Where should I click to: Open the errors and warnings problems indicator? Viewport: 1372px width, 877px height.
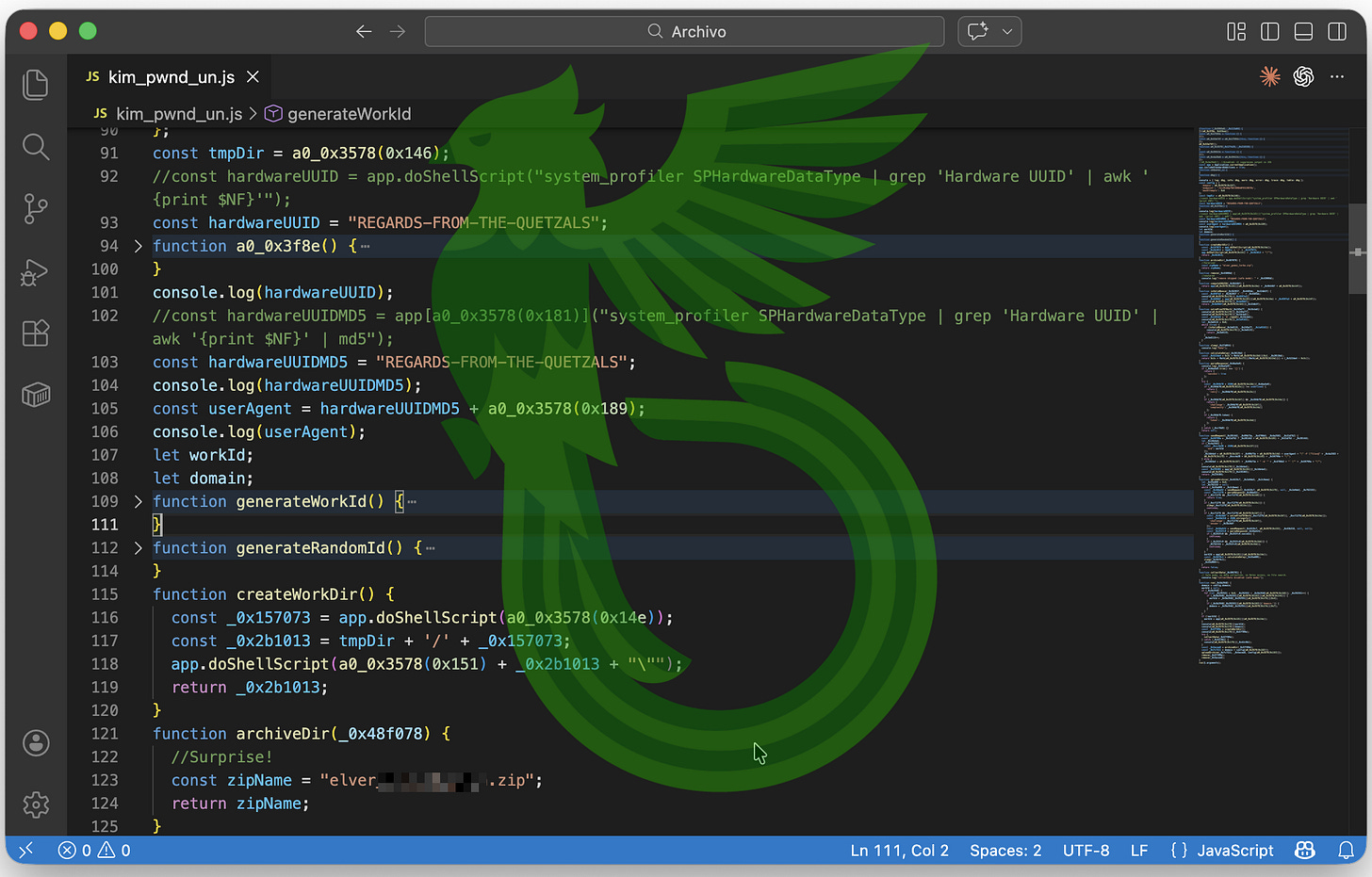(94, 850)
